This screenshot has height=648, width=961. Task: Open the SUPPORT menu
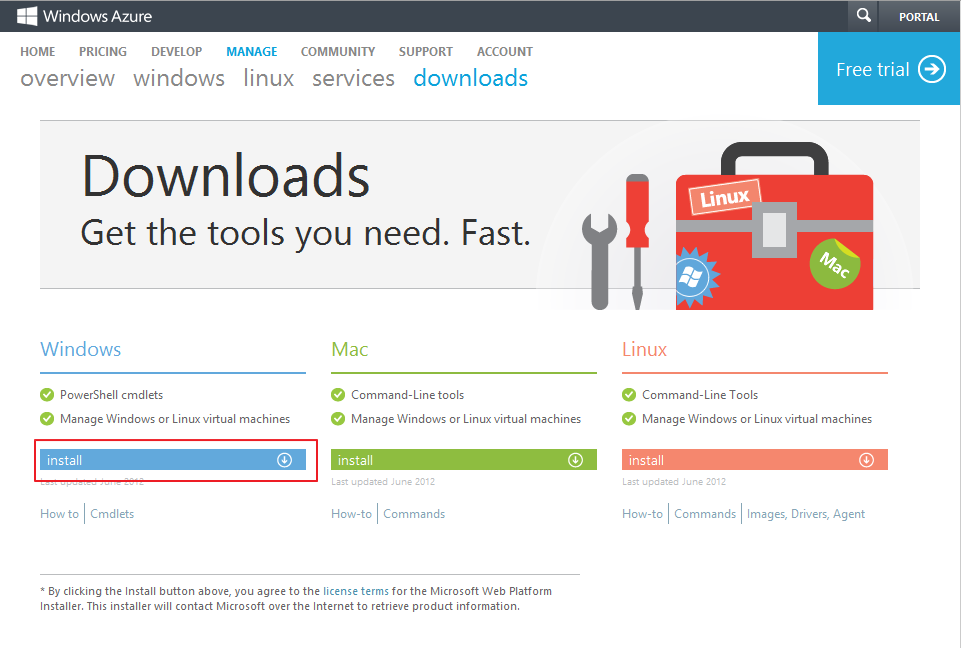pos(425,51)
